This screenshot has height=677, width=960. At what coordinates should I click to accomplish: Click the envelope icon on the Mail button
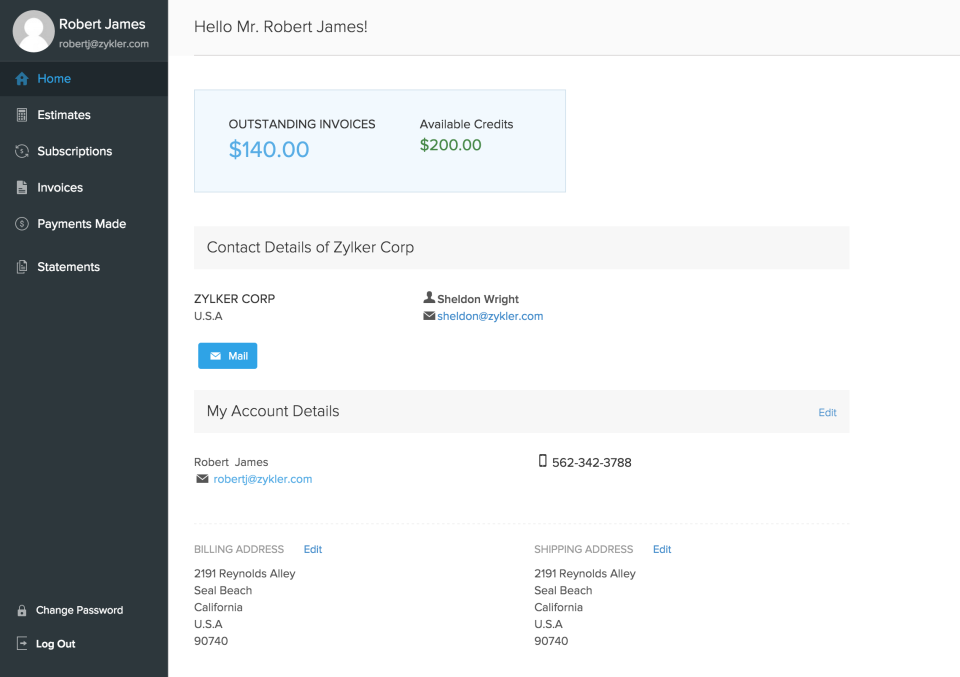tap(215, 355)
